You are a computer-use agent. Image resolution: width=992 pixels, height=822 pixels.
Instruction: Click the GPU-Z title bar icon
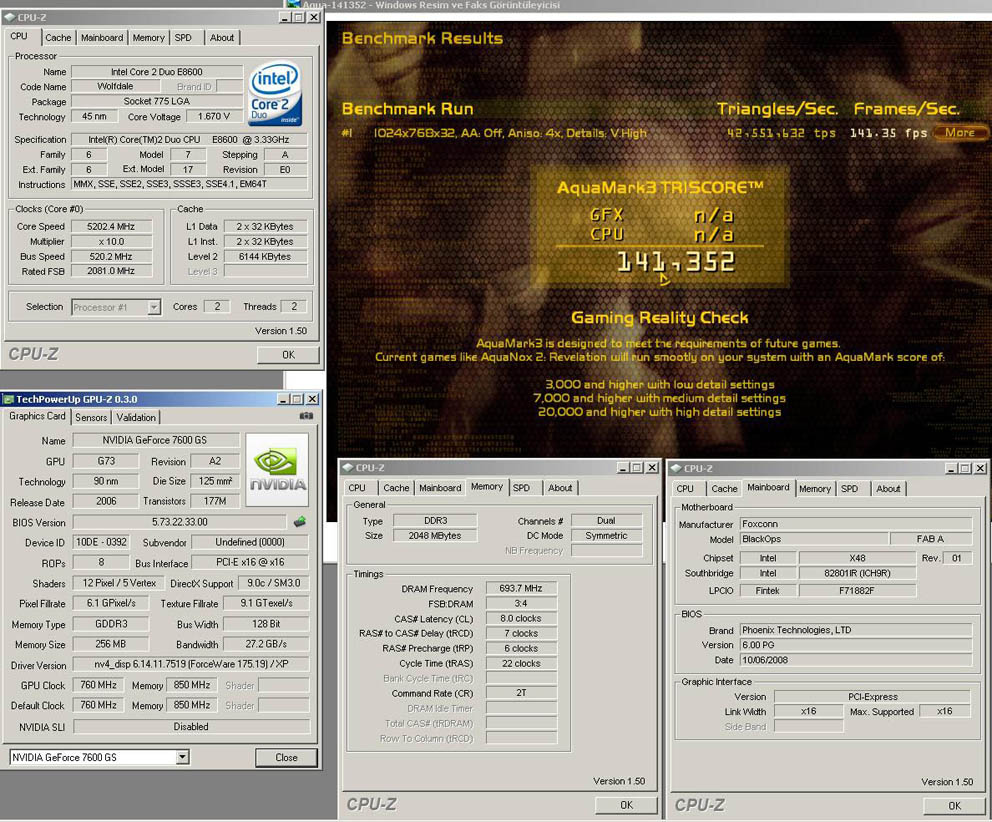[8, 399]
